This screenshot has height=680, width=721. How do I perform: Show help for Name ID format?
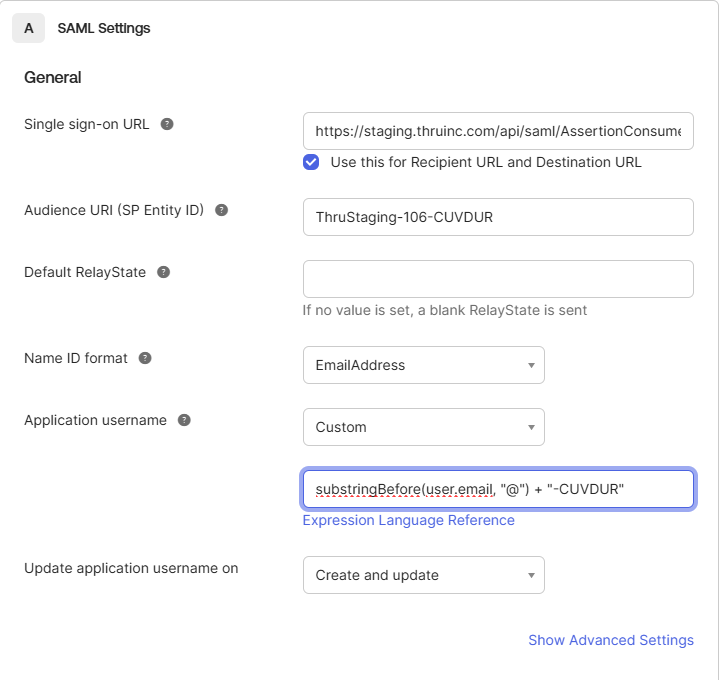click(145, 358)
